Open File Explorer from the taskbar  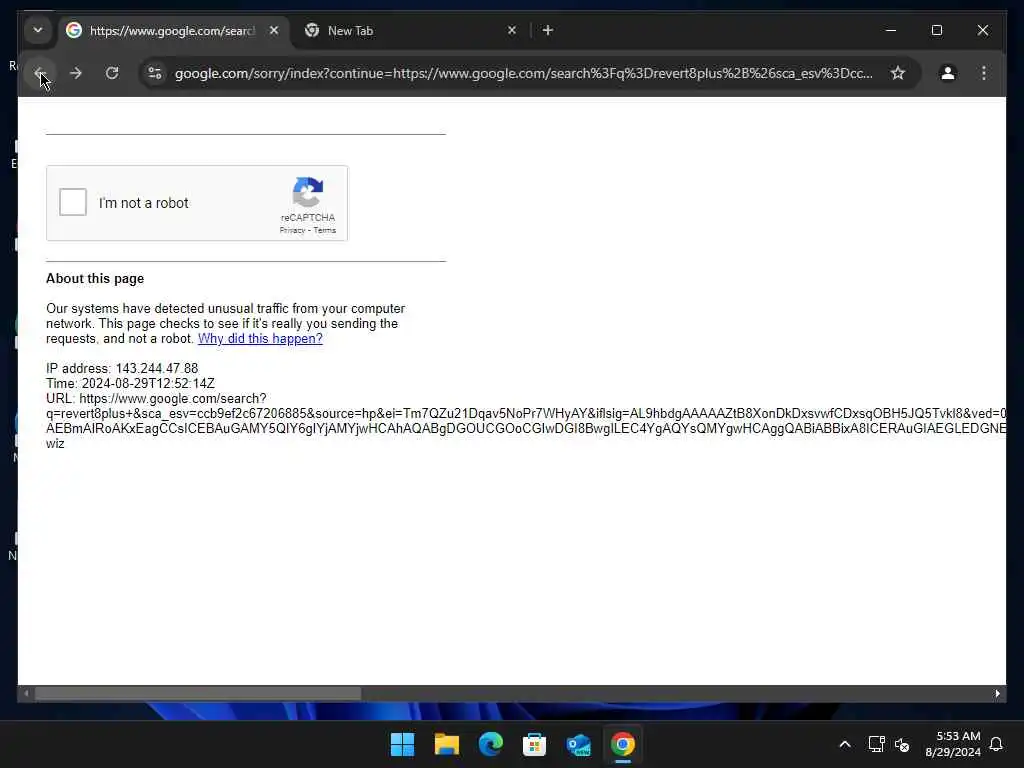coord(447,744)
